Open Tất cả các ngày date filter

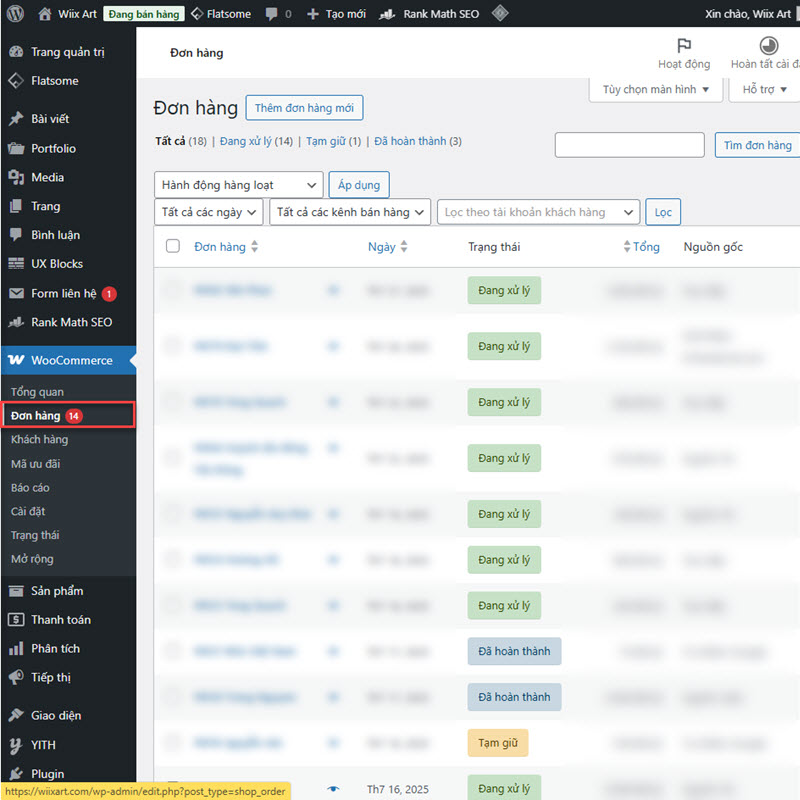pyautogui.click(x=208, y=212)
